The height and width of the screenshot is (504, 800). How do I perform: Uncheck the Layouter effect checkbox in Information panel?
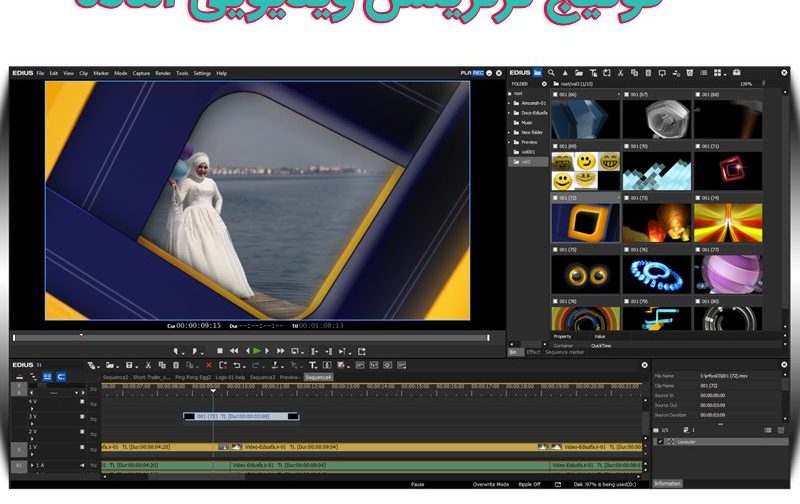pyautogui.click(x=660, y=442)
